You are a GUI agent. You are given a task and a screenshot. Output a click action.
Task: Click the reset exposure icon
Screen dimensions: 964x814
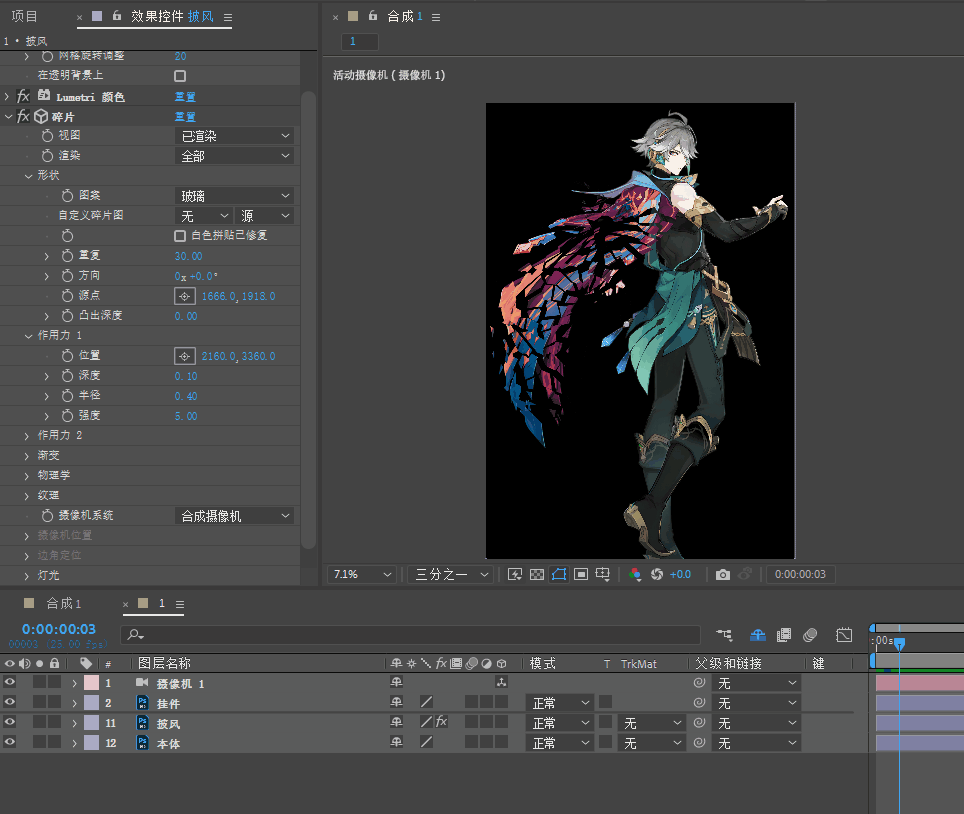pos(657,575)
